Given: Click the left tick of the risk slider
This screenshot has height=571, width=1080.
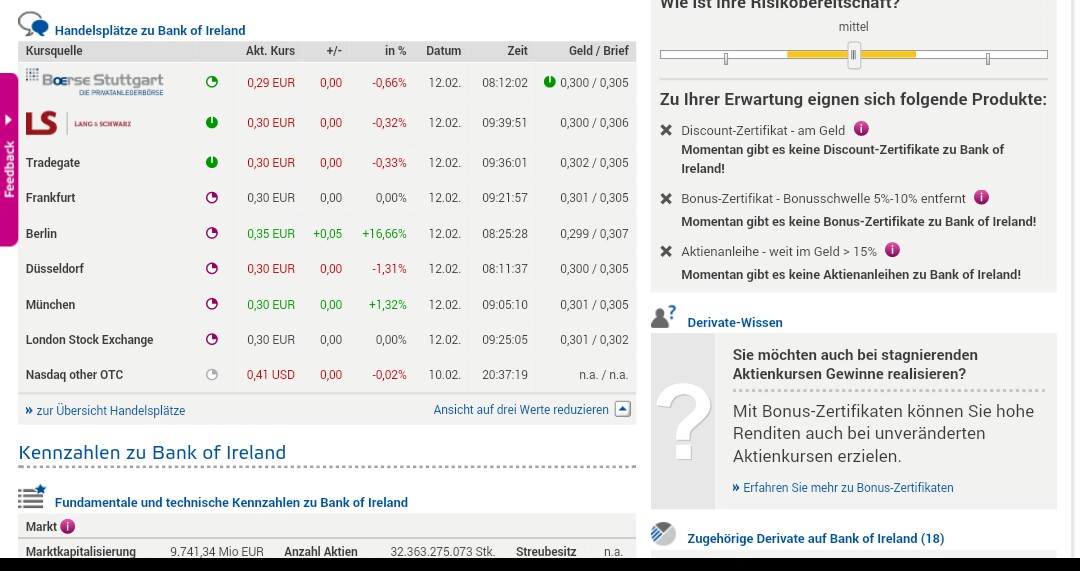Looking at the screenshot, I should (x=726, y=59).
